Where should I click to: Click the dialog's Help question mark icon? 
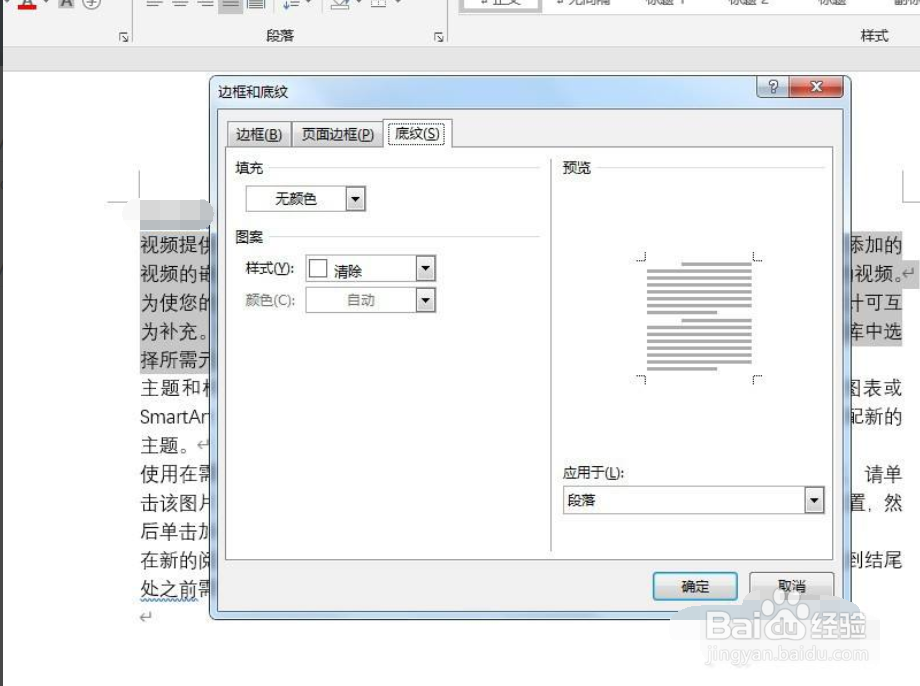(771, 87)
